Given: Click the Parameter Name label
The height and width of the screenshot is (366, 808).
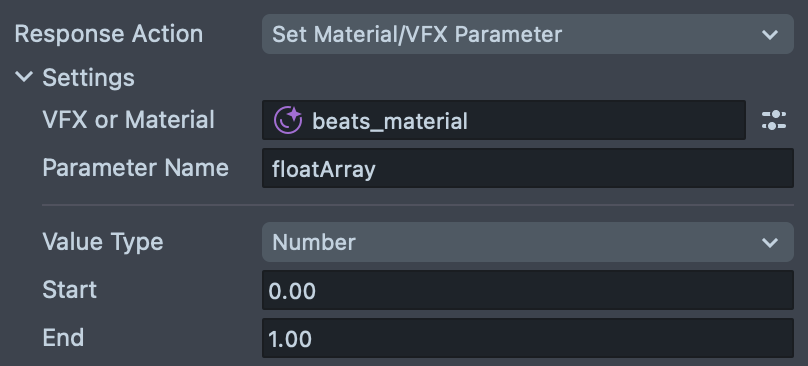Looking at the screenshot, I should (136, 168).
